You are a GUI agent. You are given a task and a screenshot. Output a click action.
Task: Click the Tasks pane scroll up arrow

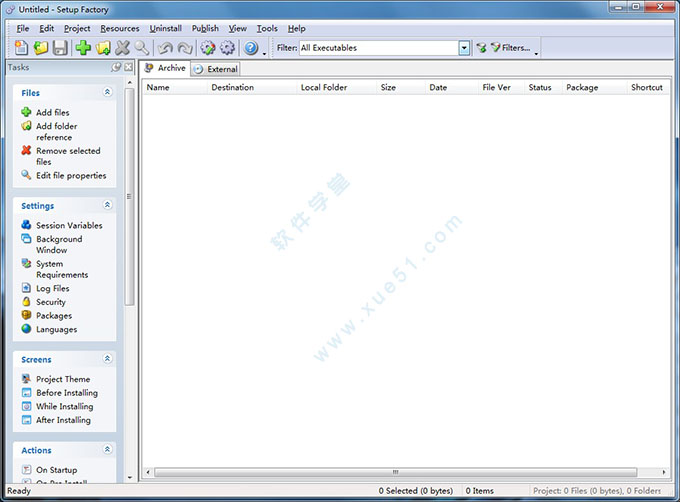point(130,82)
